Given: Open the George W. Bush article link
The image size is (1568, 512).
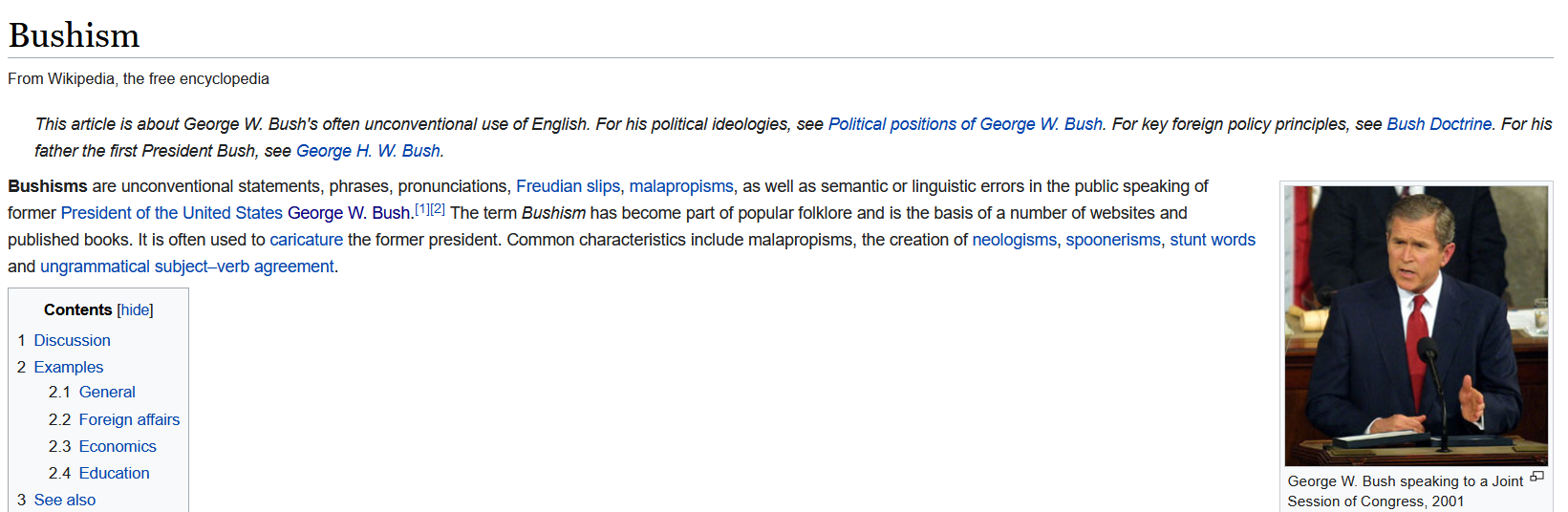Looking at the screenshot, I should [x=349, y=213].
